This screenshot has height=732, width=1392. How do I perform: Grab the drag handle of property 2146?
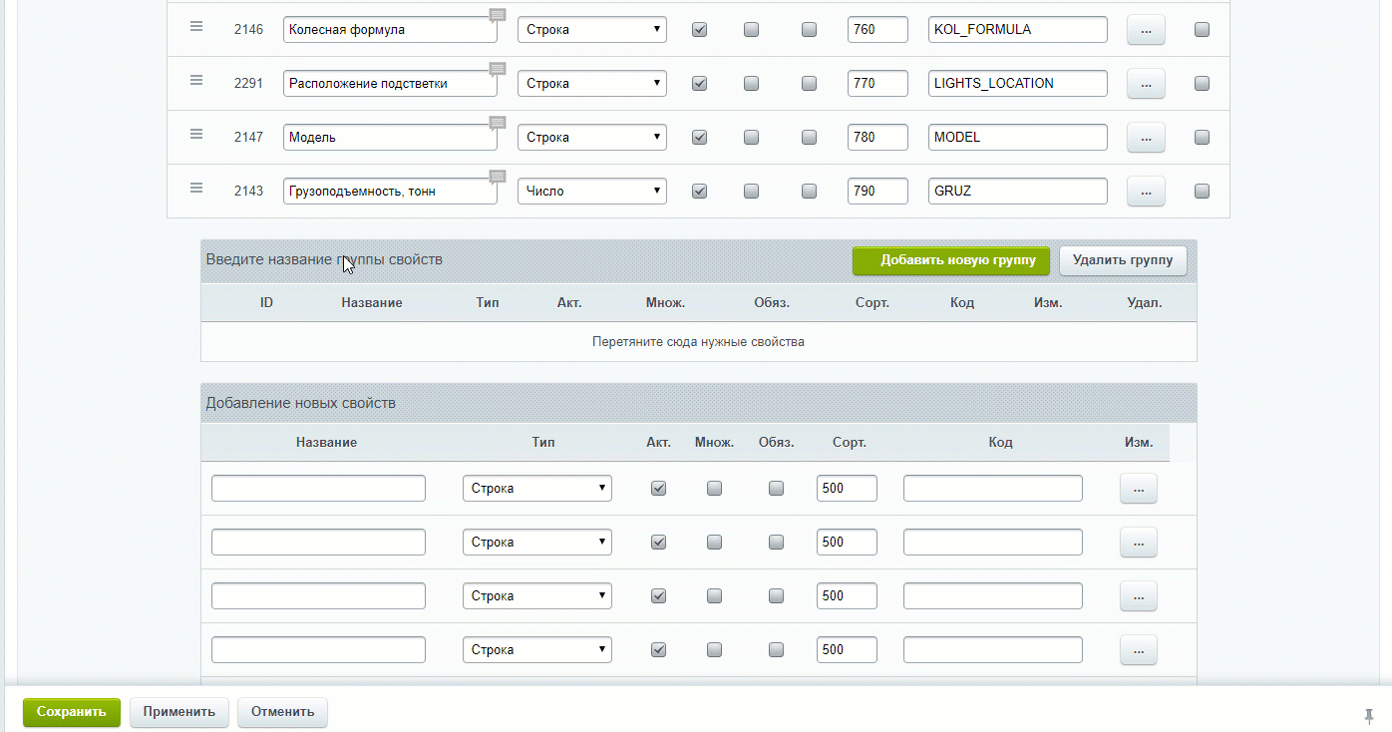197,26
